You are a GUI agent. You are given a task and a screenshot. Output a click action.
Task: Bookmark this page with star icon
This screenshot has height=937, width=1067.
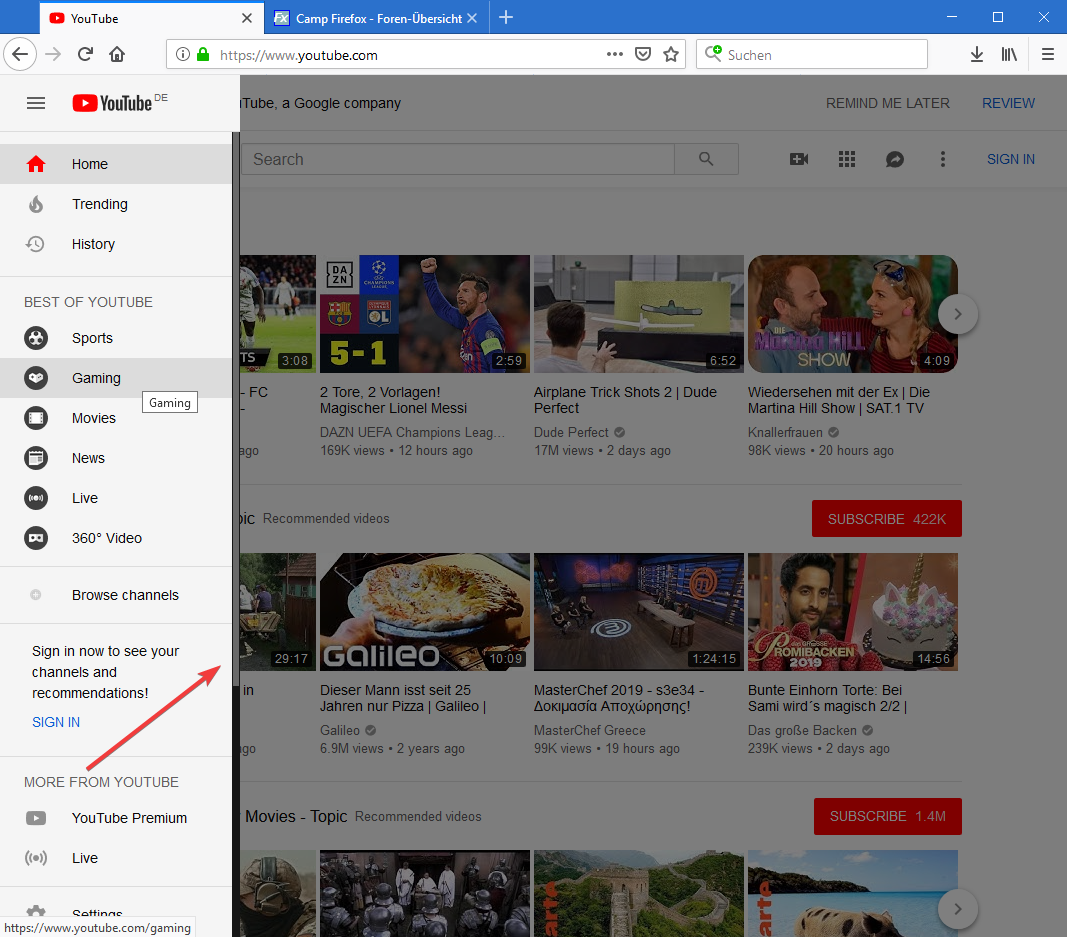(x=671, y=55)
